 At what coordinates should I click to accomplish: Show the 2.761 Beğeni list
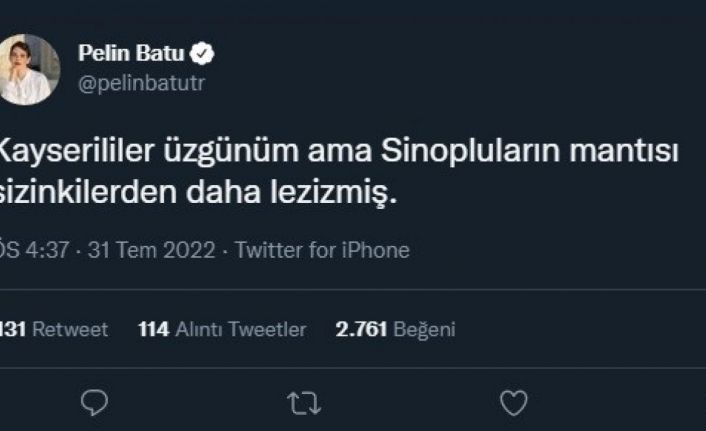(x=395, y=329)
